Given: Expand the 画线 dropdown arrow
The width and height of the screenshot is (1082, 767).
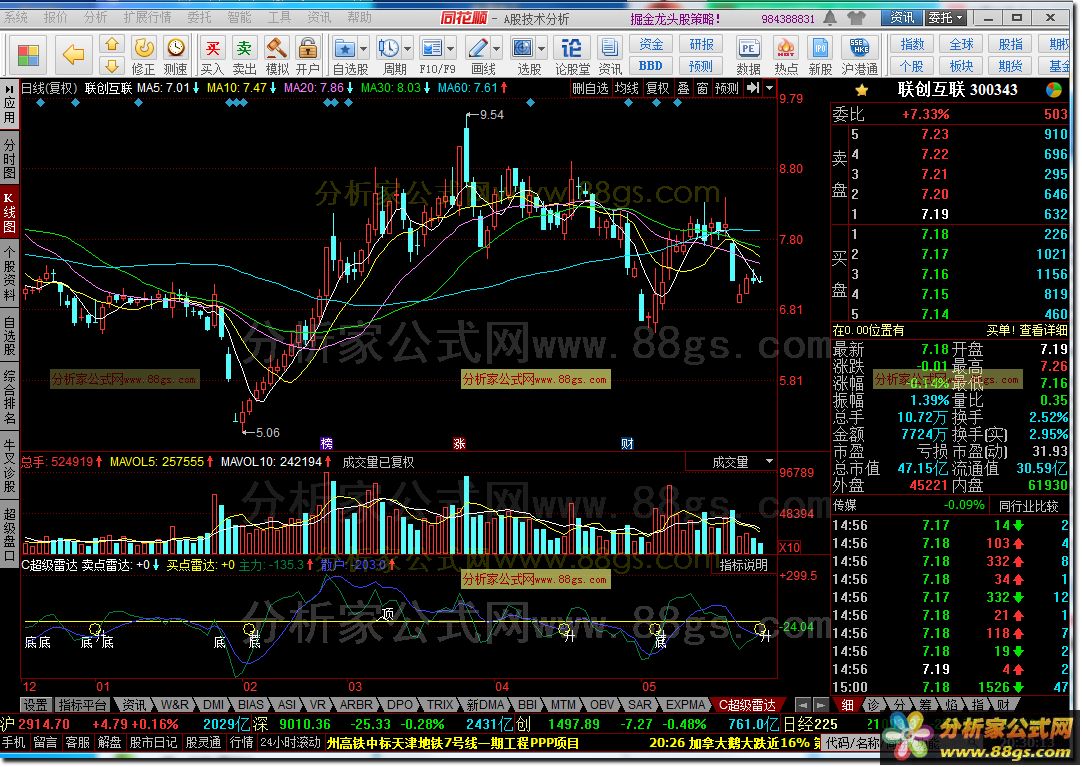Looking at the screenshot, I should click(497, 48).
